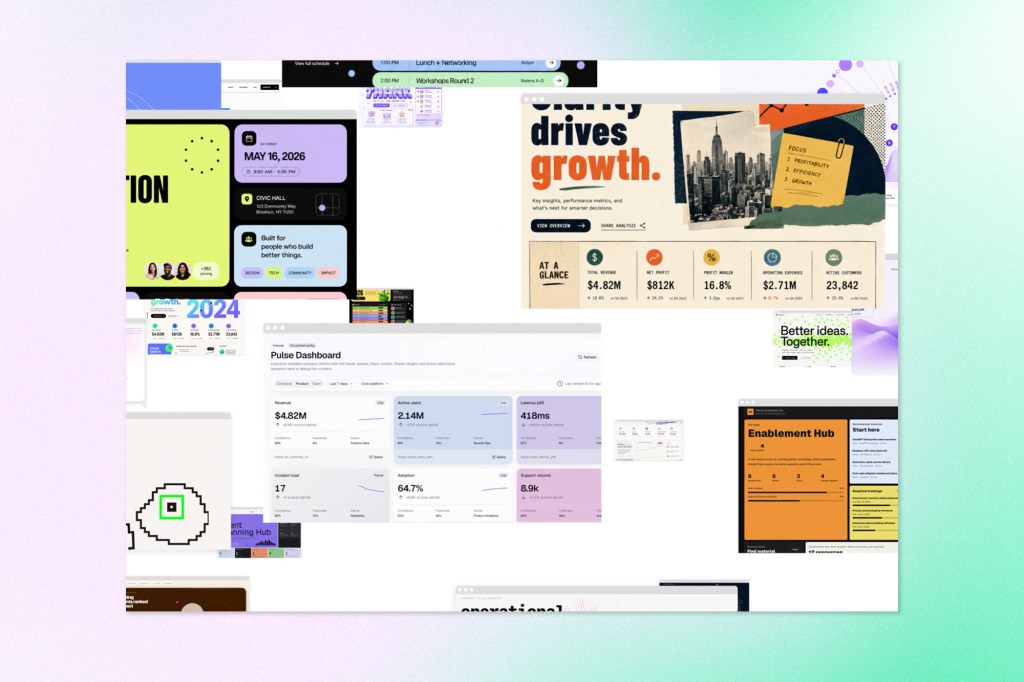1024x682 pixels.
Task: Click the share icon beside Share Analysis
Action: tap(643, 225)
